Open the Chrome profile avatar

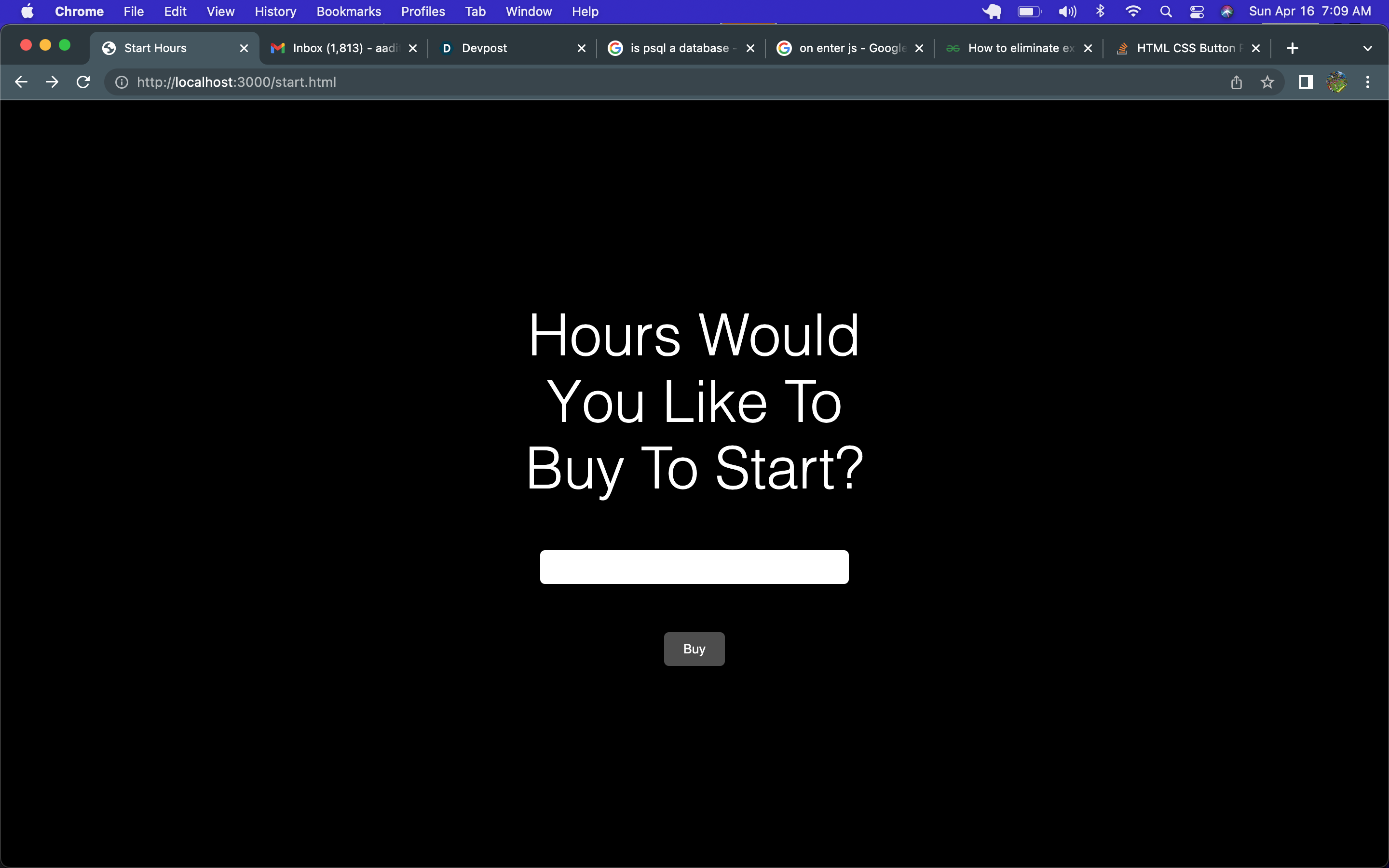pyautogui.click(x=1337, y=82)
